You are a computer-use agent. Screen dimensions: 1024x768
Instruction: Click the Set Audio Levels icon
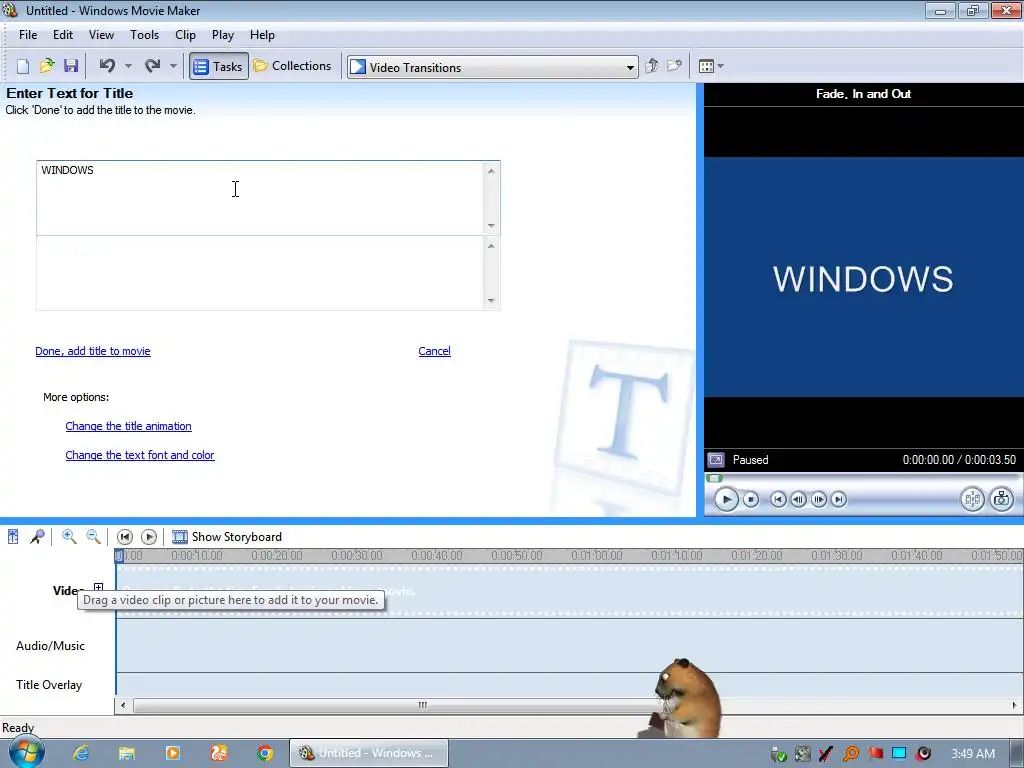click(x=13, y=537)
